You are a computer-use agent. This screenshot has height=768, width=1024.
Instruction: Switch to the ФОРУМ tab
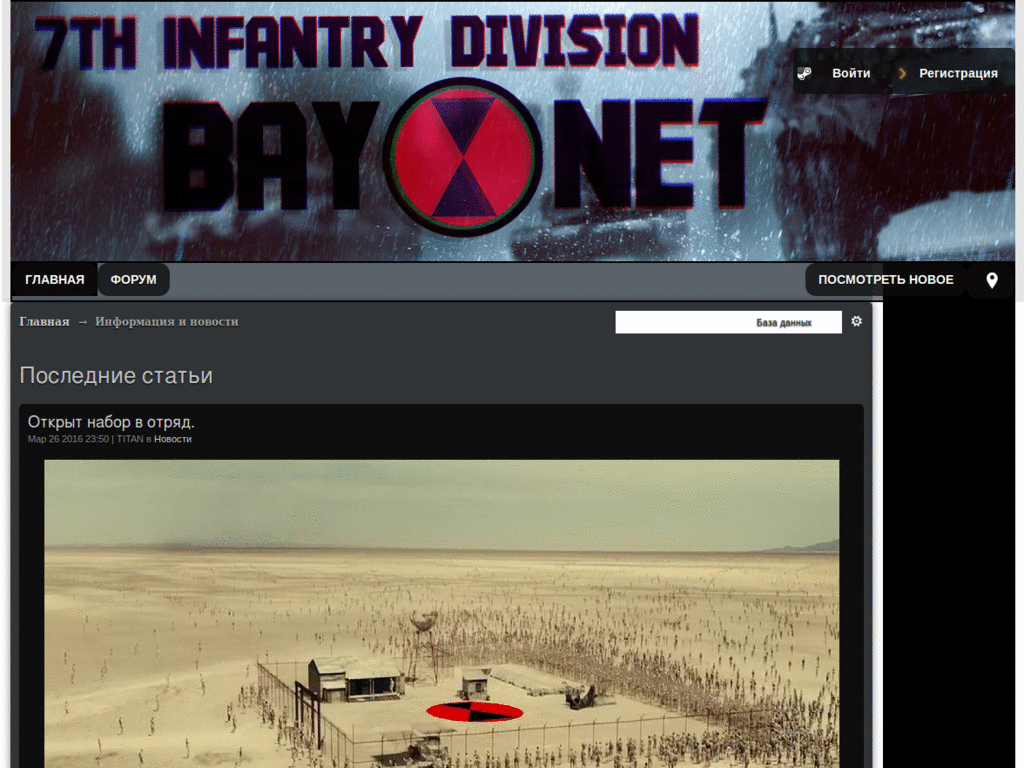tap(133, 280)
